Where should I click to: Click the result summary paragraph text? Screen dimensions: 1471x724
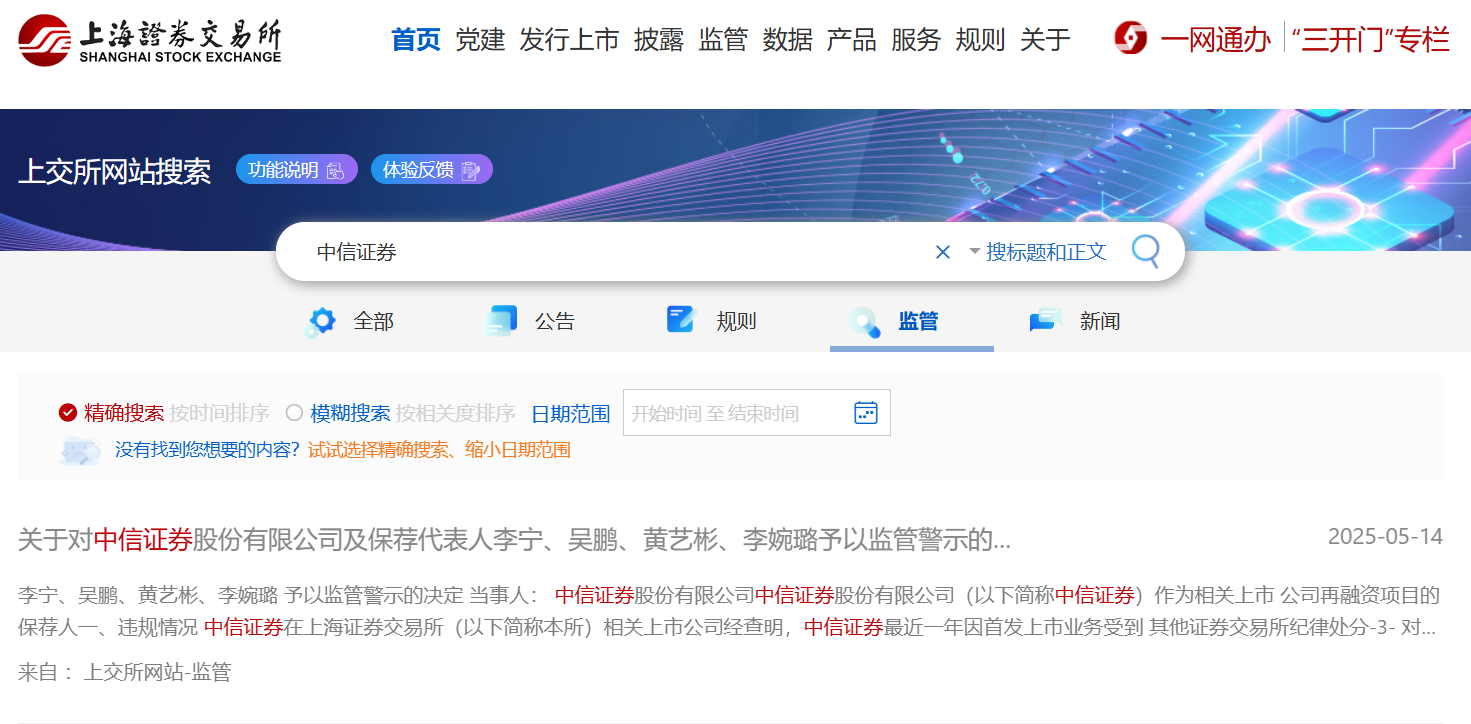[729, 612]
